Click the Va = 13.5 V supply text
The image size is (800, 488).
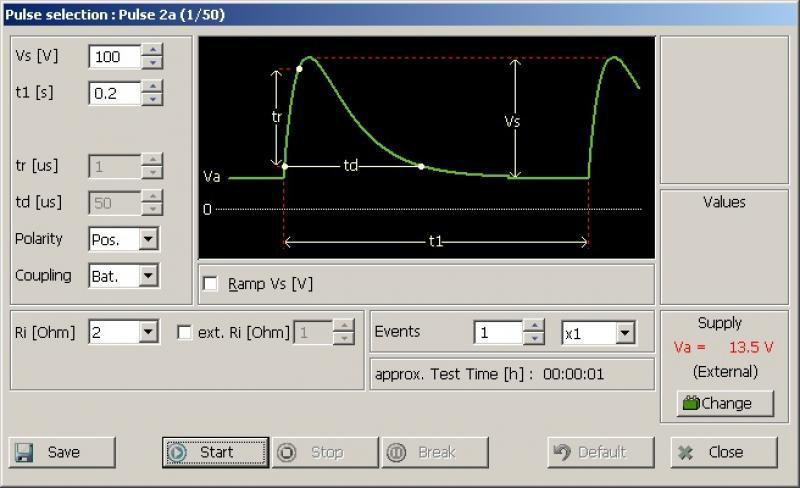coord(723,348)
